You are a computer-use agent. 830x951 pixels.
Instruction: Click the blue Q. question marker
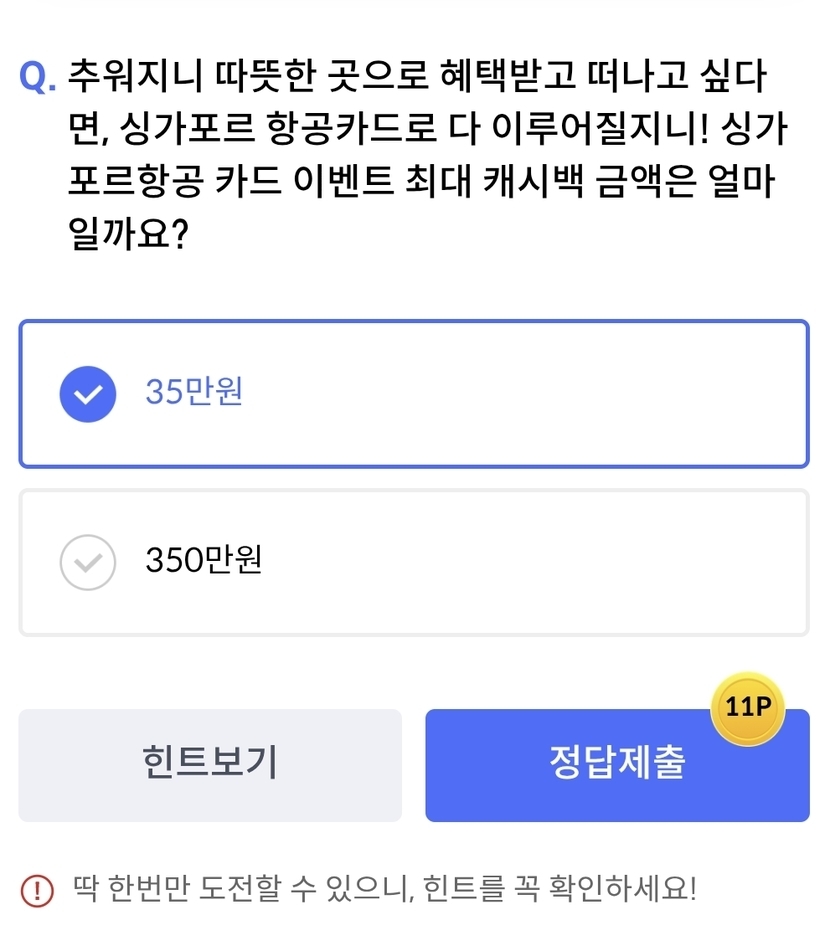click(x=38, y=77)
